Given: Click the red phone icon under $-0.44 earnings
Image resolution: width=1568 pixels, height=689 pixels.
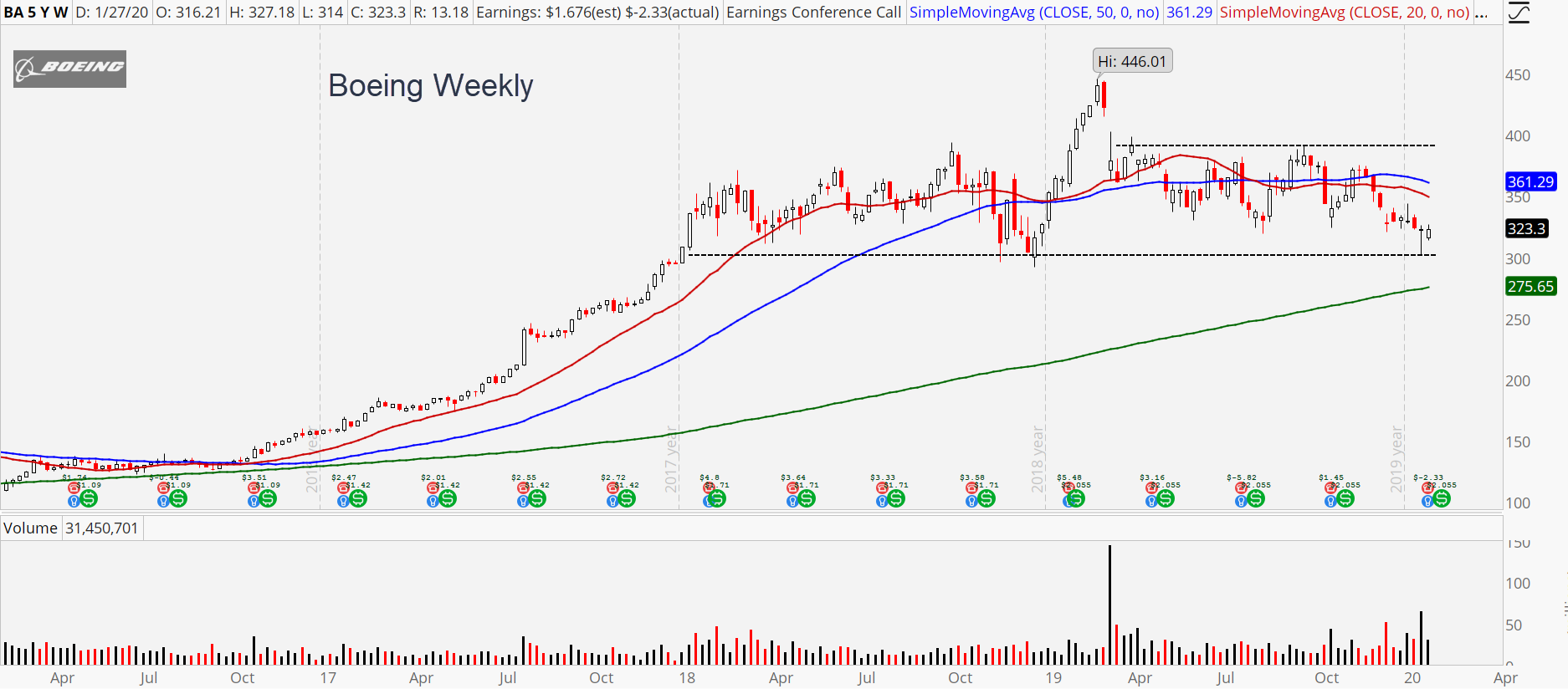Looking at the screenshot, I should tap(163, 488).
